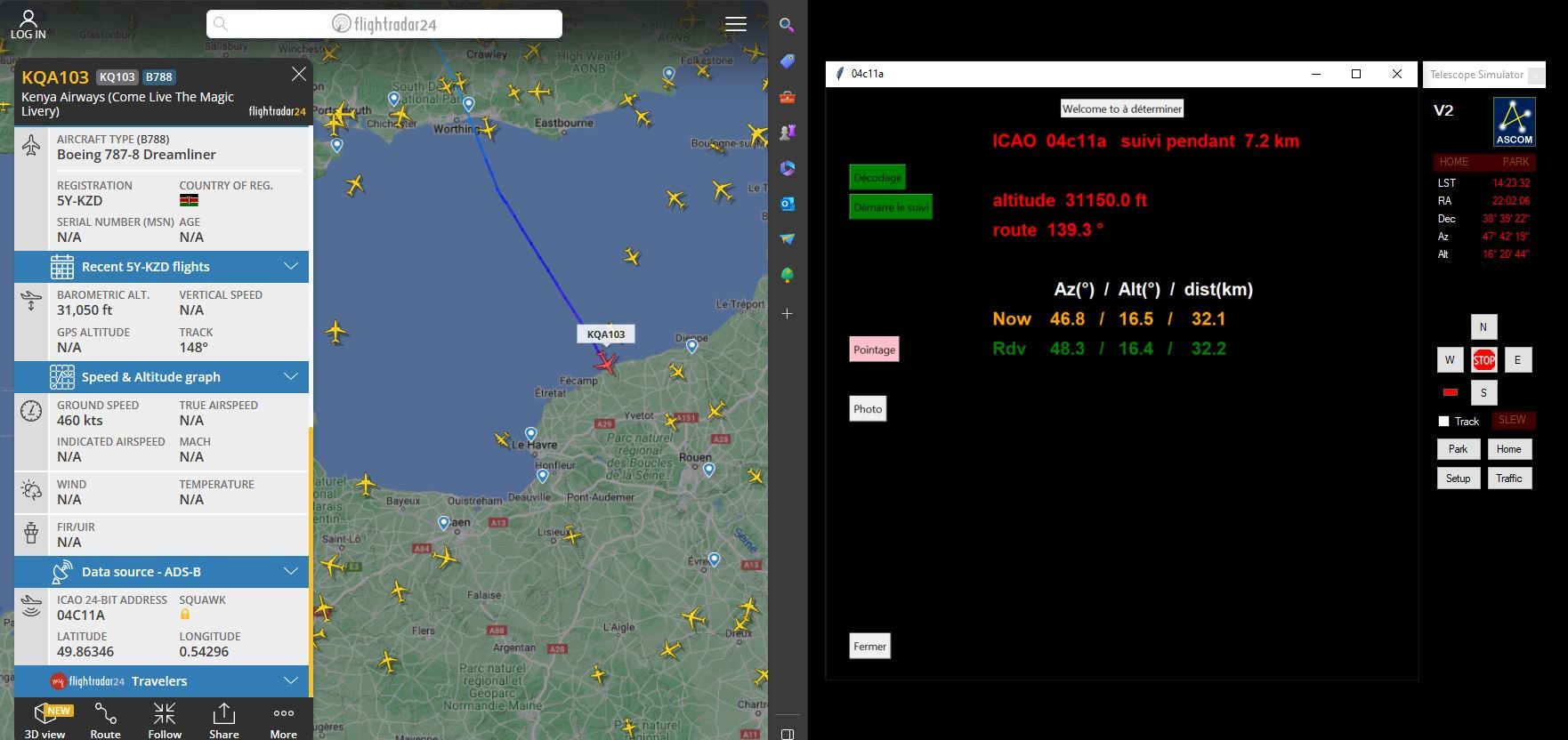Focus the Flightradar24 search field
Viewport: 1568px width, 740px height.
click(384, 24)
